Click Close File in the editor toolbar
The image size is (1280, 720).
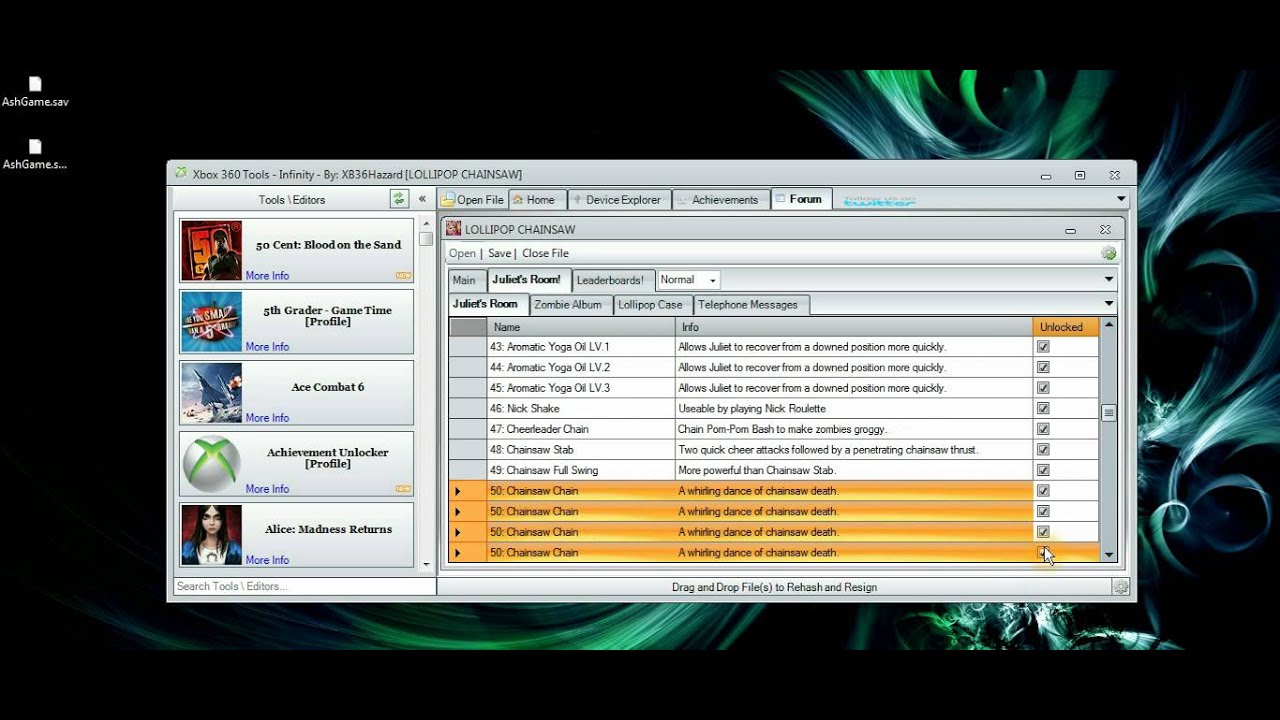tap(545, 254)
